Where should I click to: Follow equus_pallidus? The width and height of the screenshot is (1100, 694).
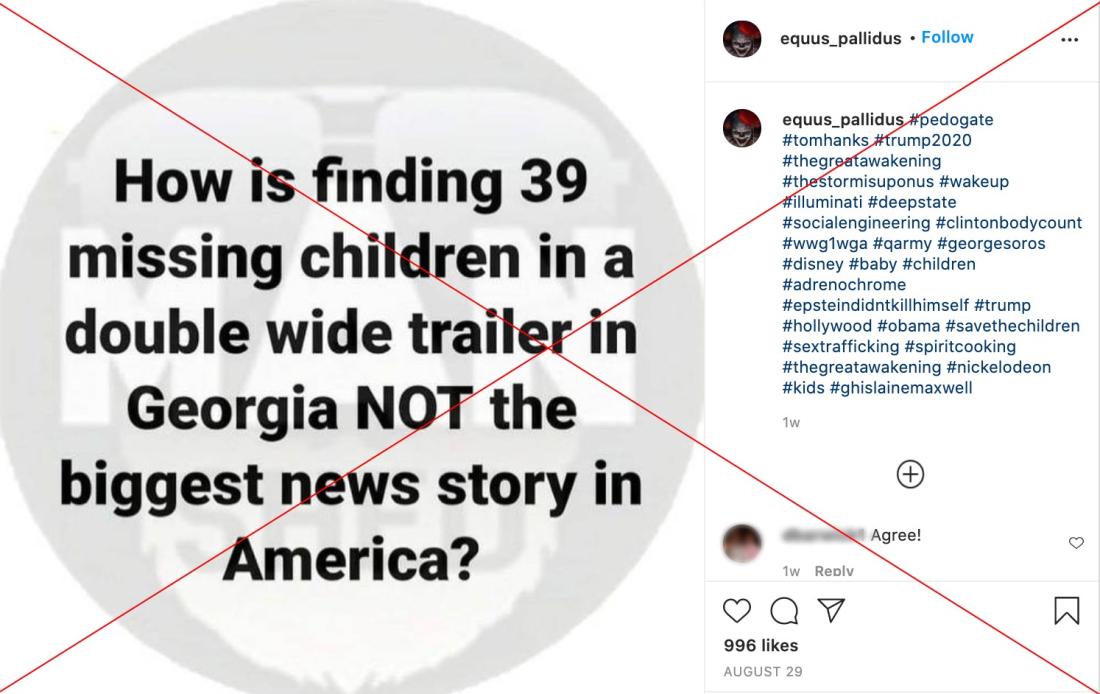tap(947, 37)
